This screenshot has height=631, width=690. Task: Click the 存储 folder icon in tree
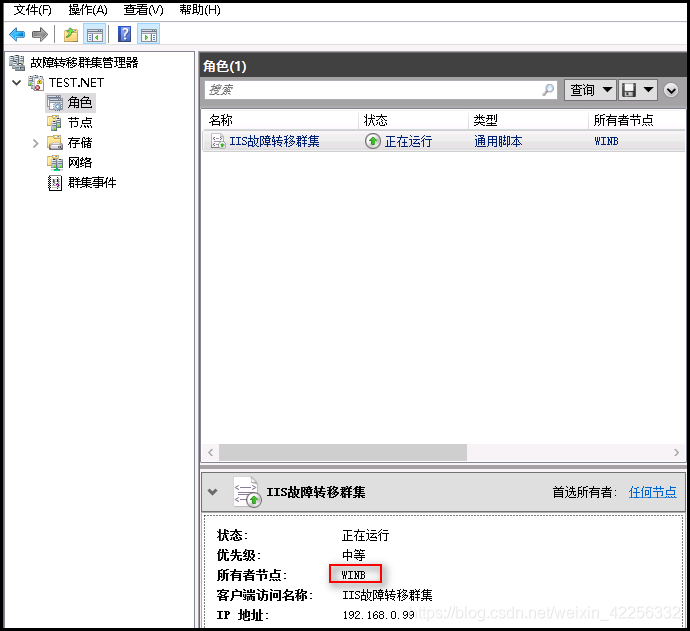point(55,142)
